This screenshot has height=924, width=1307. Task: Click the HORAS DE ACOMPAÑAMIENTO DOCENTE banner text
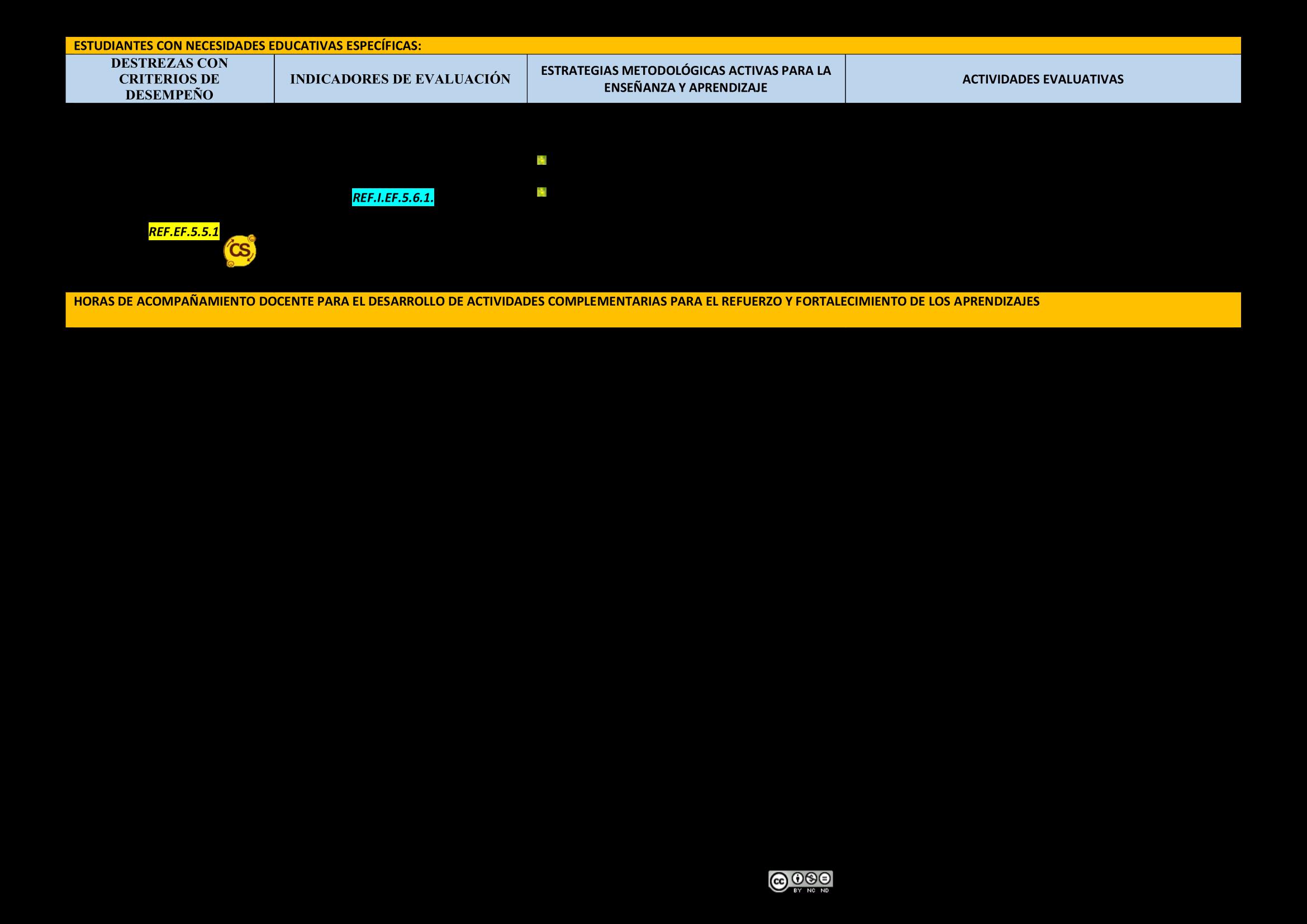[556, 302]
